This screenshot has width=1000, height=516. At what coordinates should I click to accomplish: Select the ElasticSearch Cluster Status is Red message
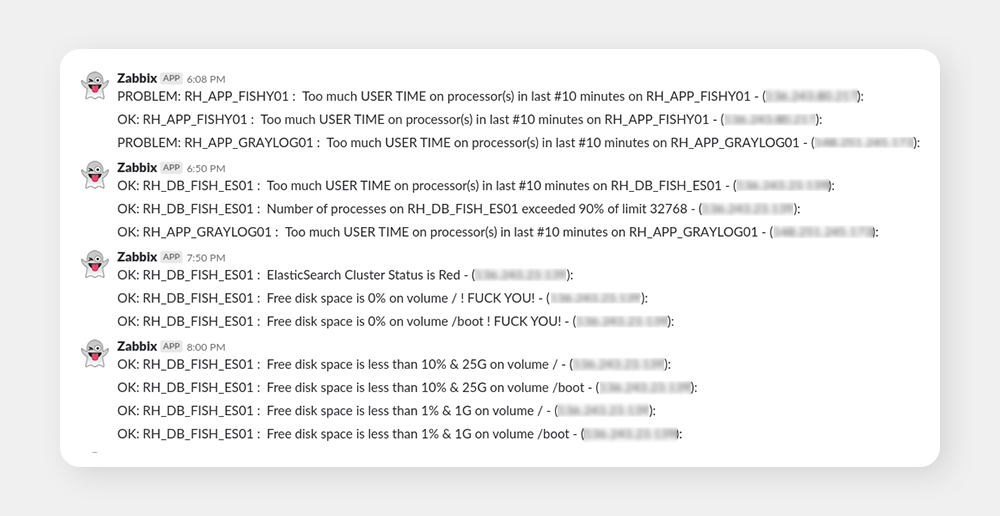pos(345,276)
